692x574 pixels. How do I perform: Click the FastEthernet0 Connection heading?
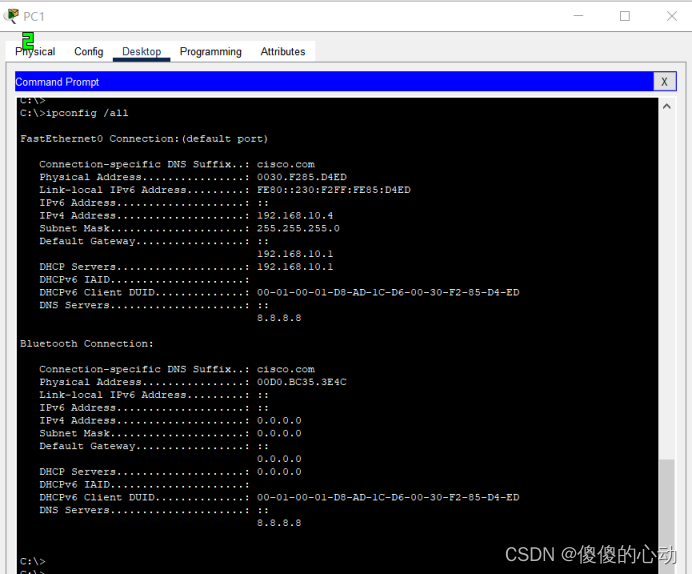pos(144,139)
